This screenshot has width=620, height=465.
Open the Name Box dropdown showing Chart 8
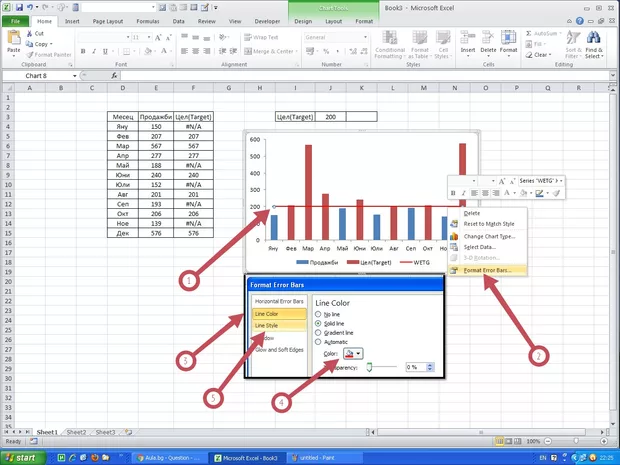[x=75, y=76]
